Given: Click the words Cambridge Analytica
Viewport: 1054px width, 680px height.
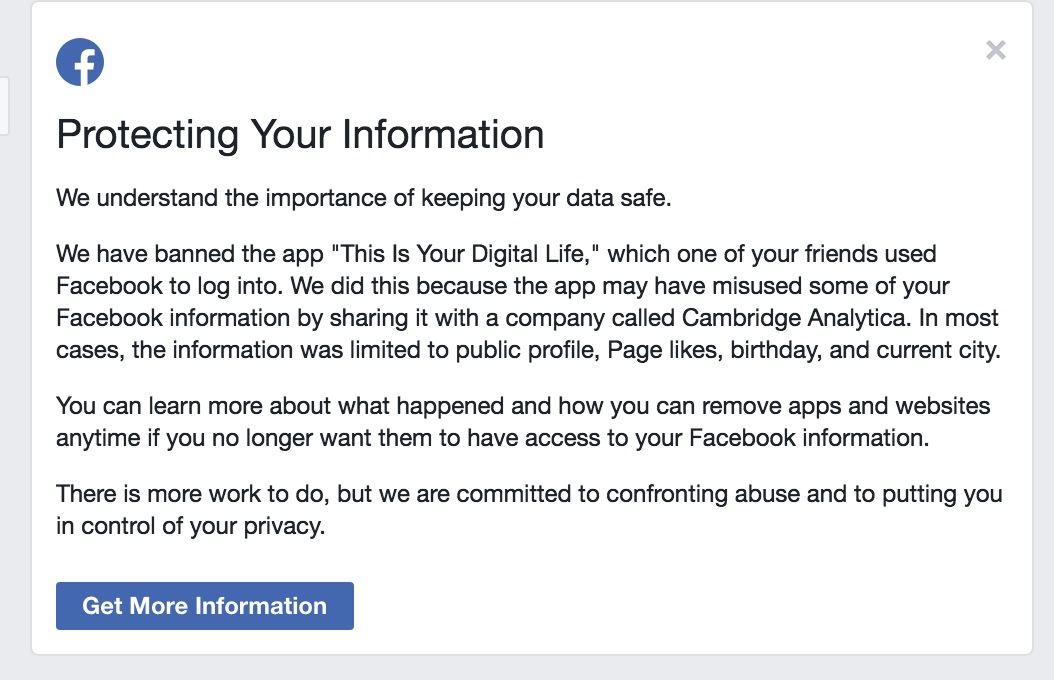Looking at the screenshot, I should [797, 318].
